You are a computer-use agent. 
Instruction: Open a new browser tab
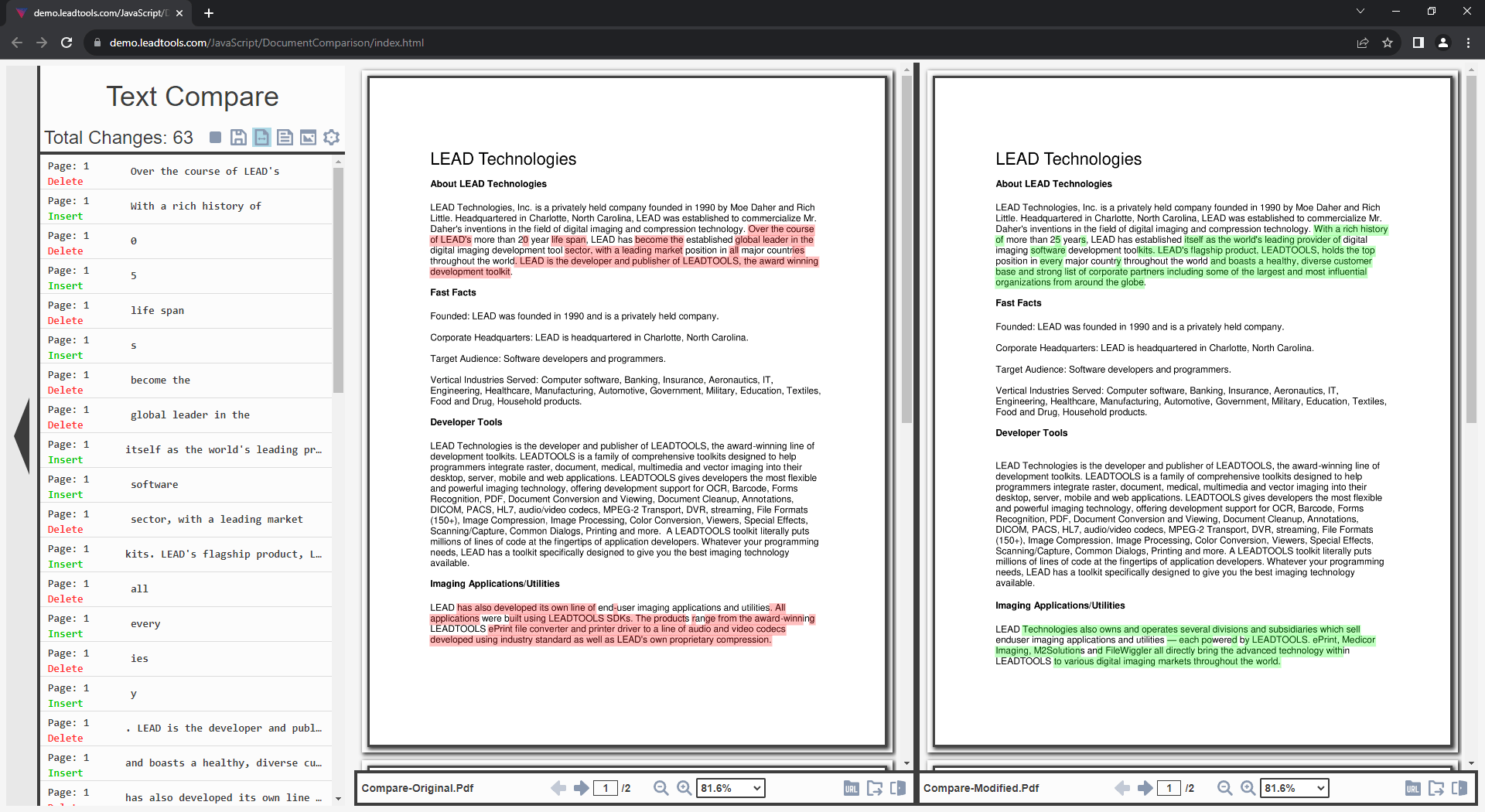click(x=209, y=13)
